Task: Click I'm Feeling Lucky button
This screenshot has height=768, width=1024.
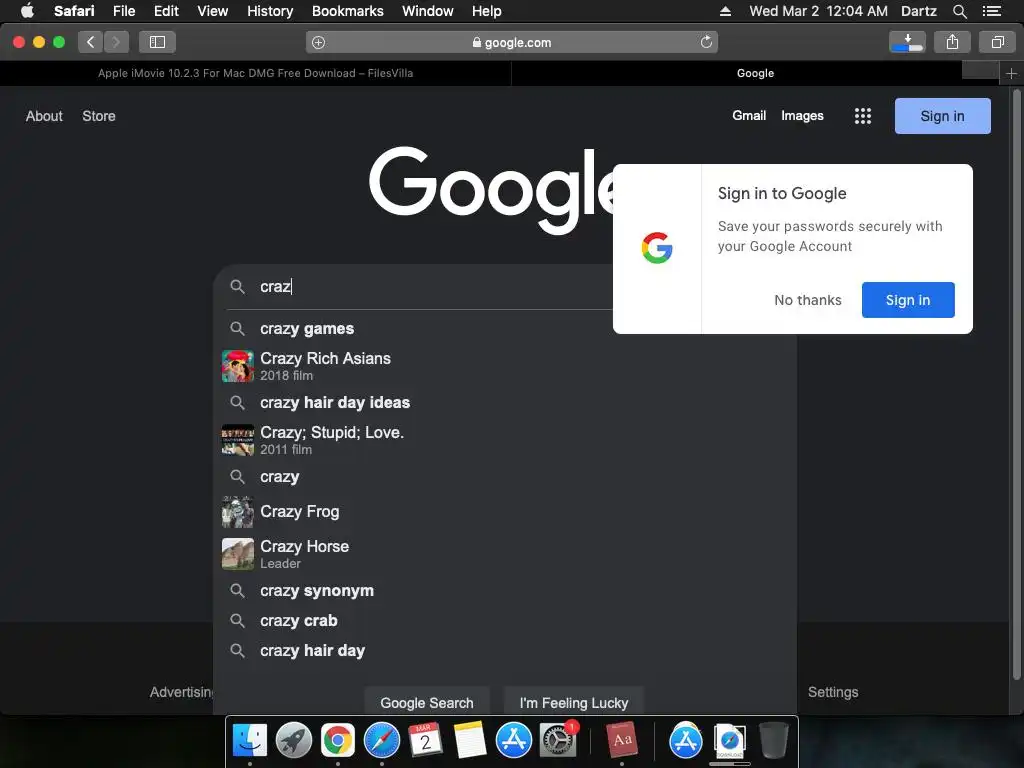Action: [573, 703]
